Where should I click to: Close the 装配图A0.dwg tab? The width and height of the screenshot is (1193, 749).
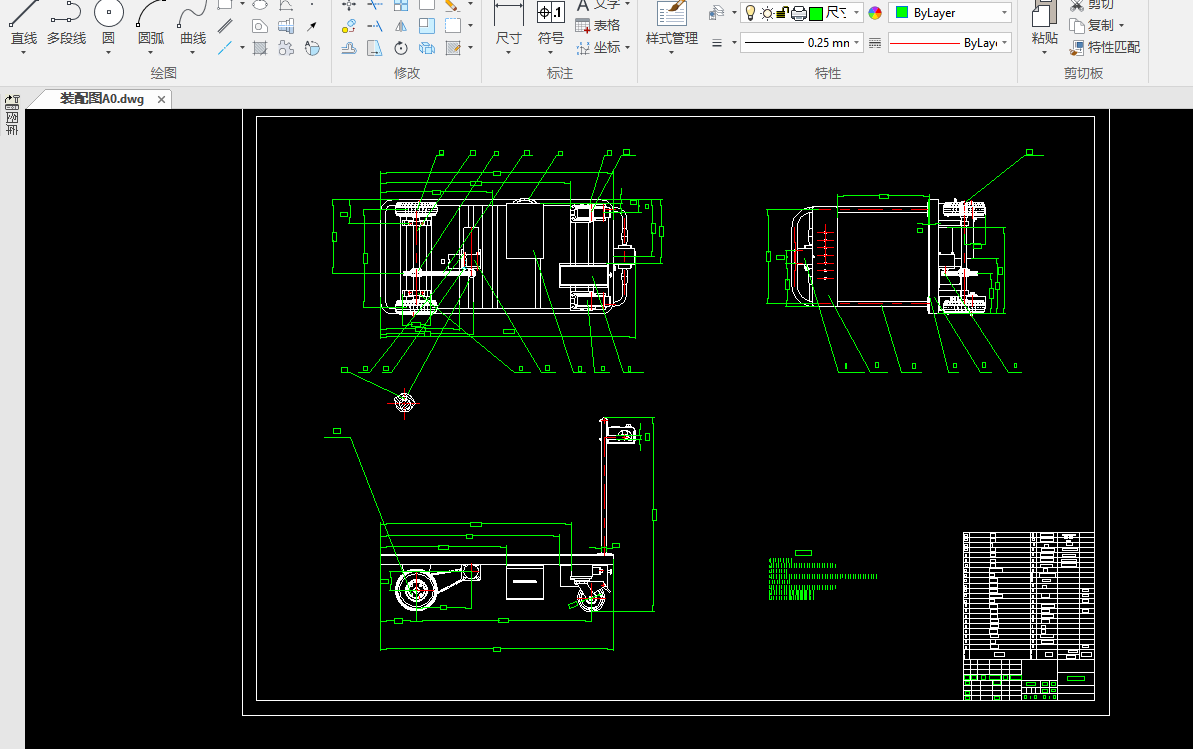(x=162, y=99)
